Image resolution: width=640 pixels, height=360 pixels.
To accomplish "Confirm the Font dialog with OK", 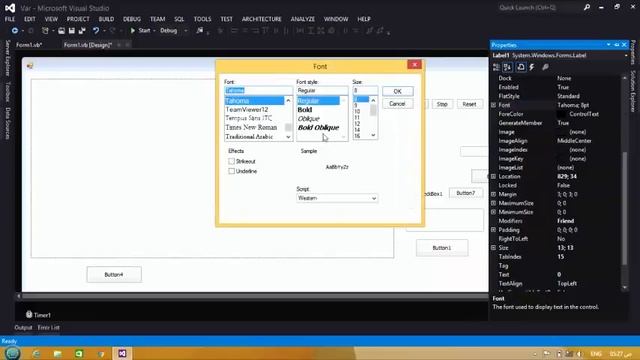I will tap(398, 91).
